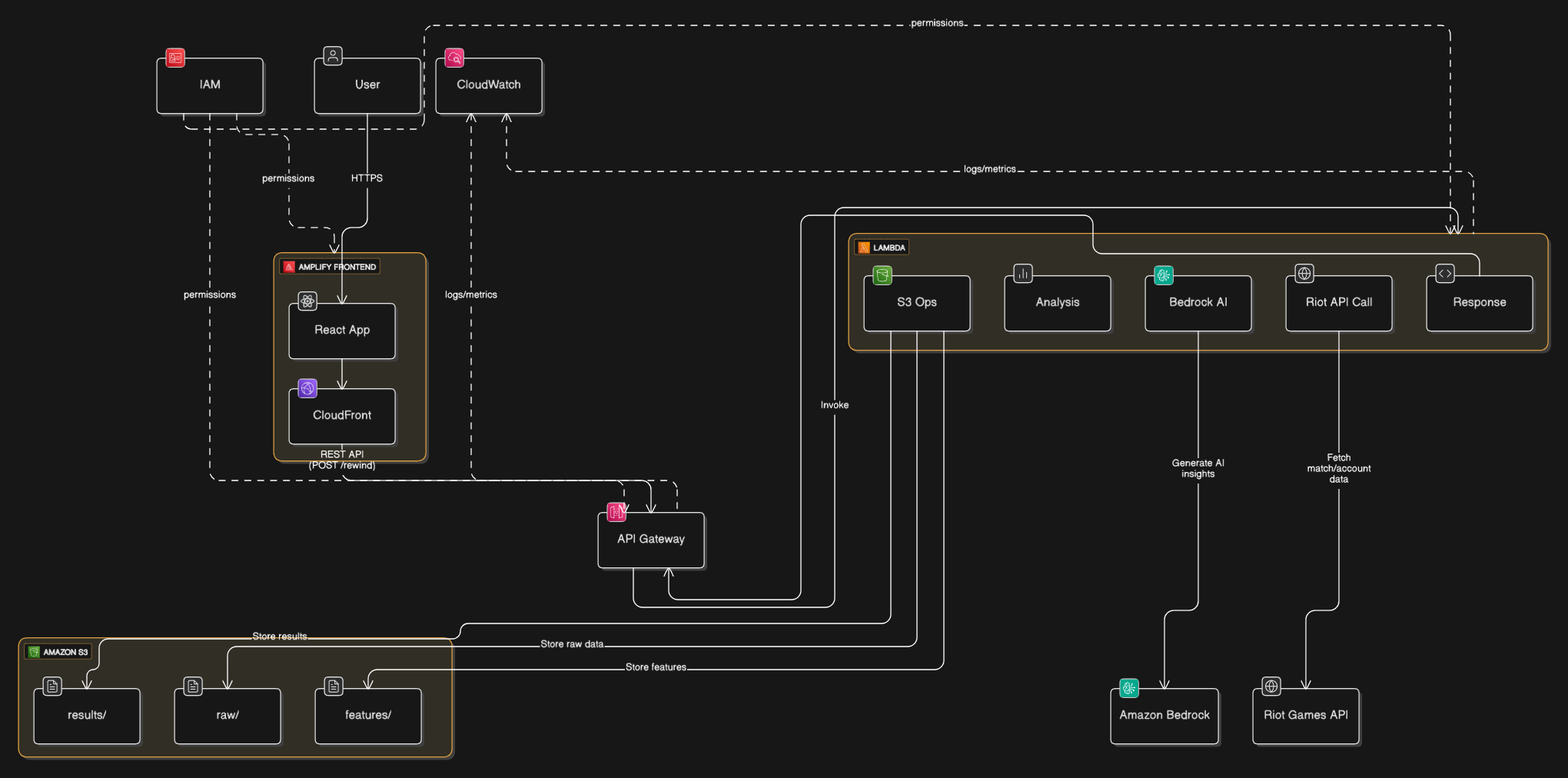The height and width of the screenshot is (778, 1568).
Task: Select the S3 Ops node
Action: click(x=917, y=303)
